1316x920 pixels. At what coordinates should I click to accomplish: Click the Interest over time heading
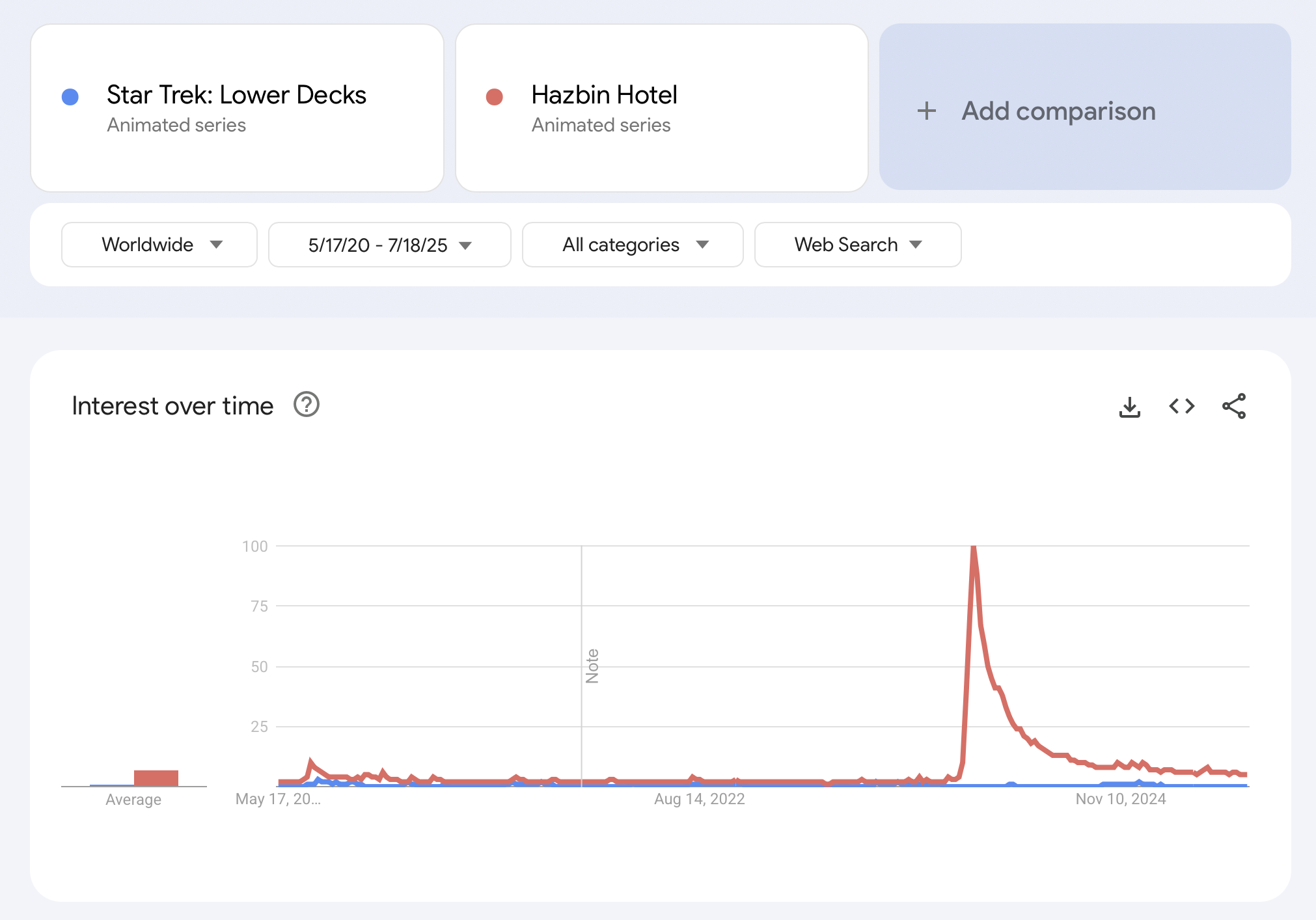172,406
